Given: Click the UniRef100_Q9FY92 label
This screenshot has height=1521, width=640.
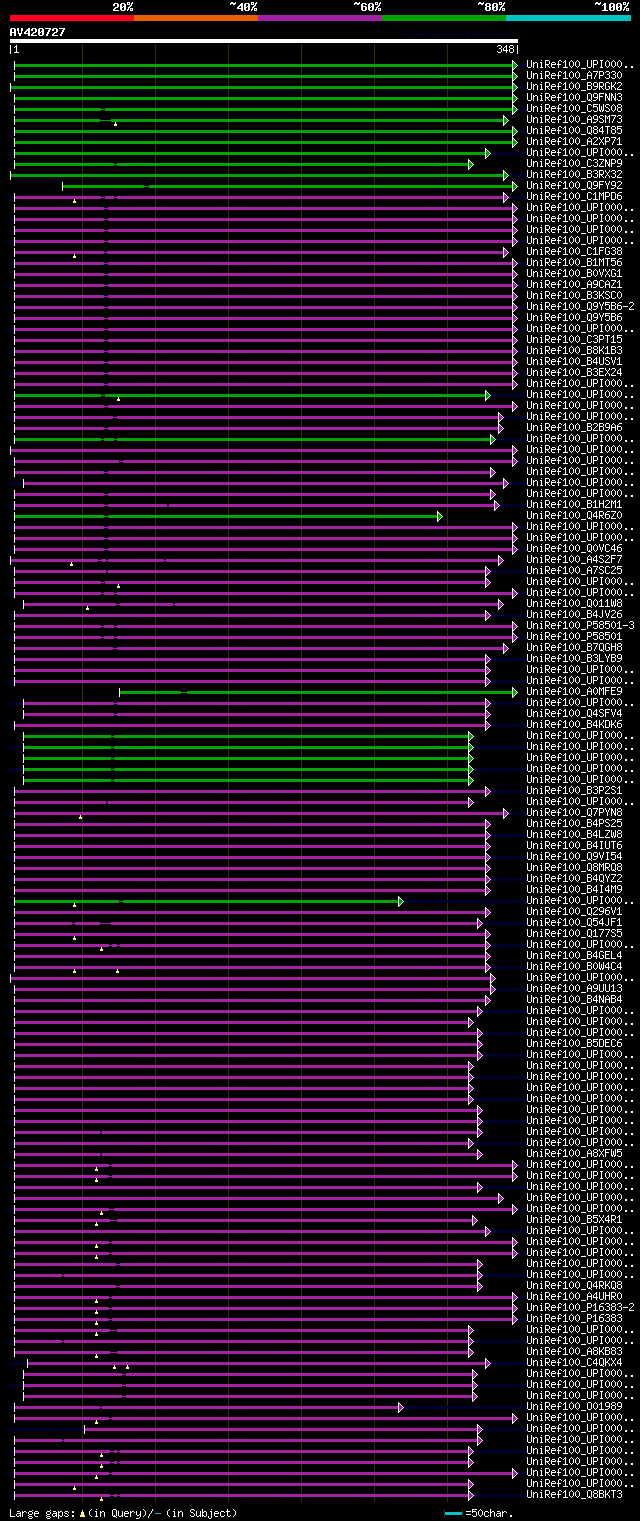Looking at the screenshot, I should (x=574, y=185).
